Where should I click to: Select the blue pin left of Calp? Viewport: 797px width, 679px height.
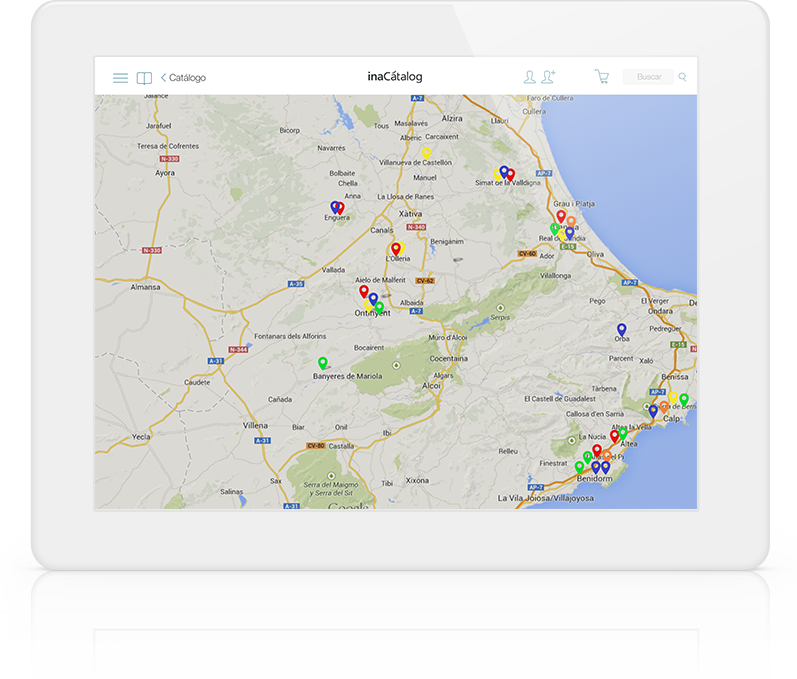point(653,410)
